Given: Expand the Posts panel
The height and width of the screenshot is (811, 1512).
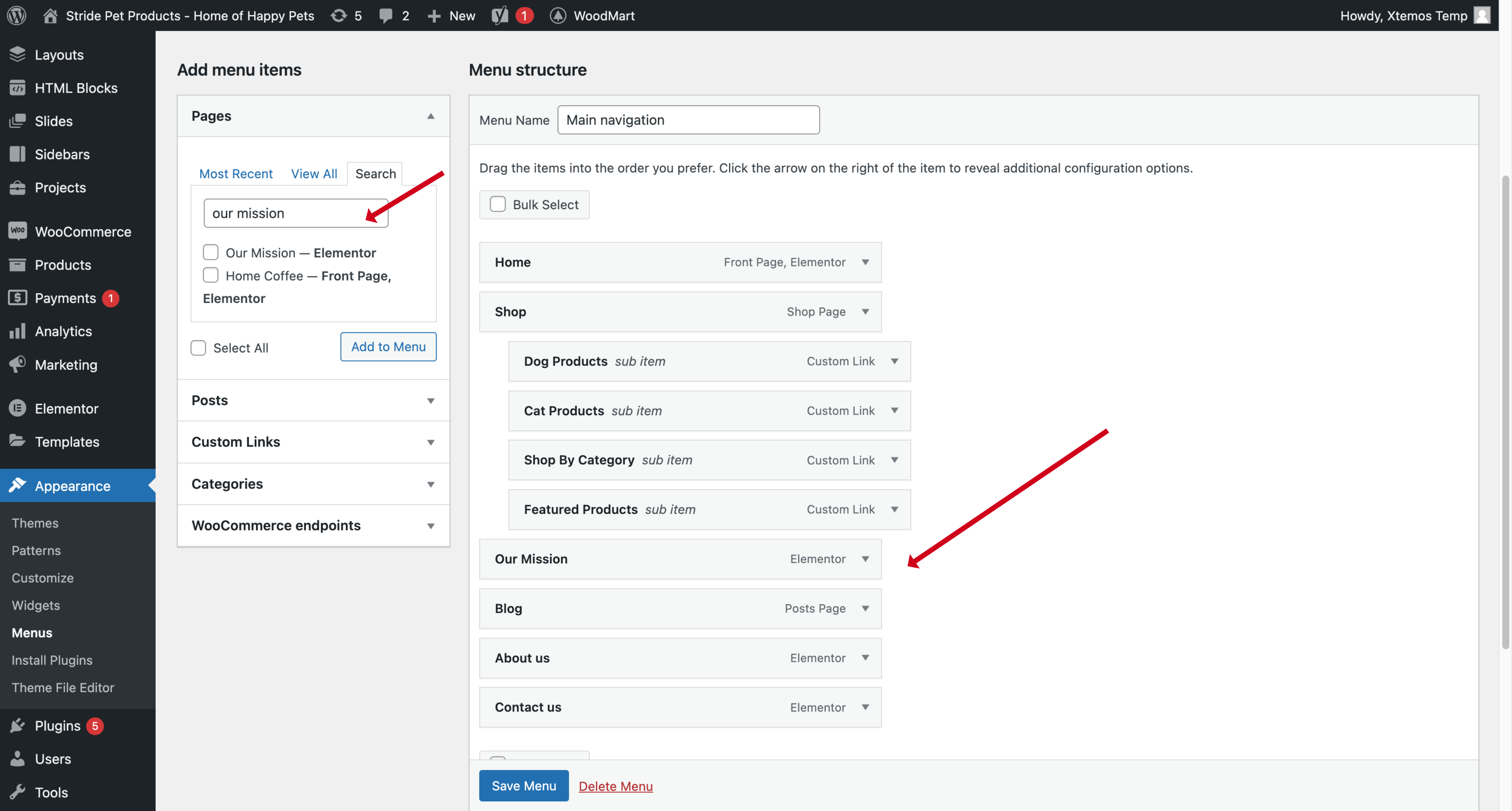Looking at the screenshot, I should (313, 400).
